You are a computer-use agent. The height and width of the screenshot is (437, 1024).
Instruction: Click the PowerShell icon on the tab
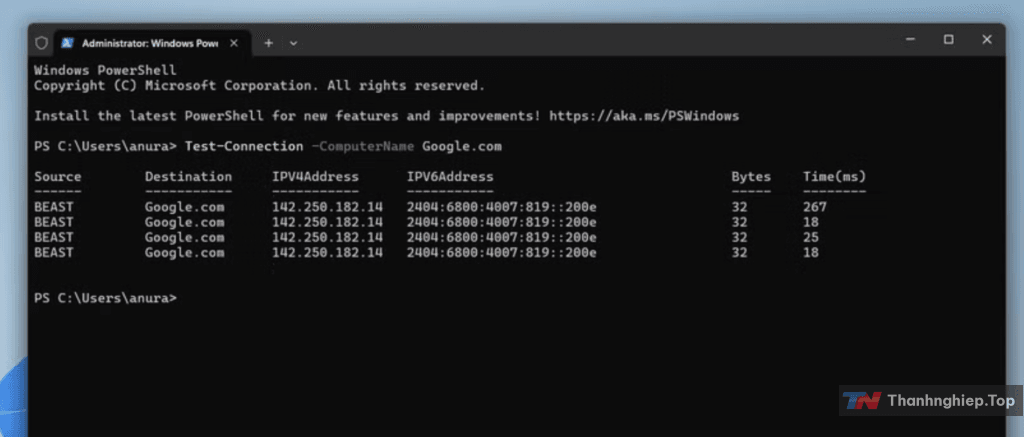67,43
